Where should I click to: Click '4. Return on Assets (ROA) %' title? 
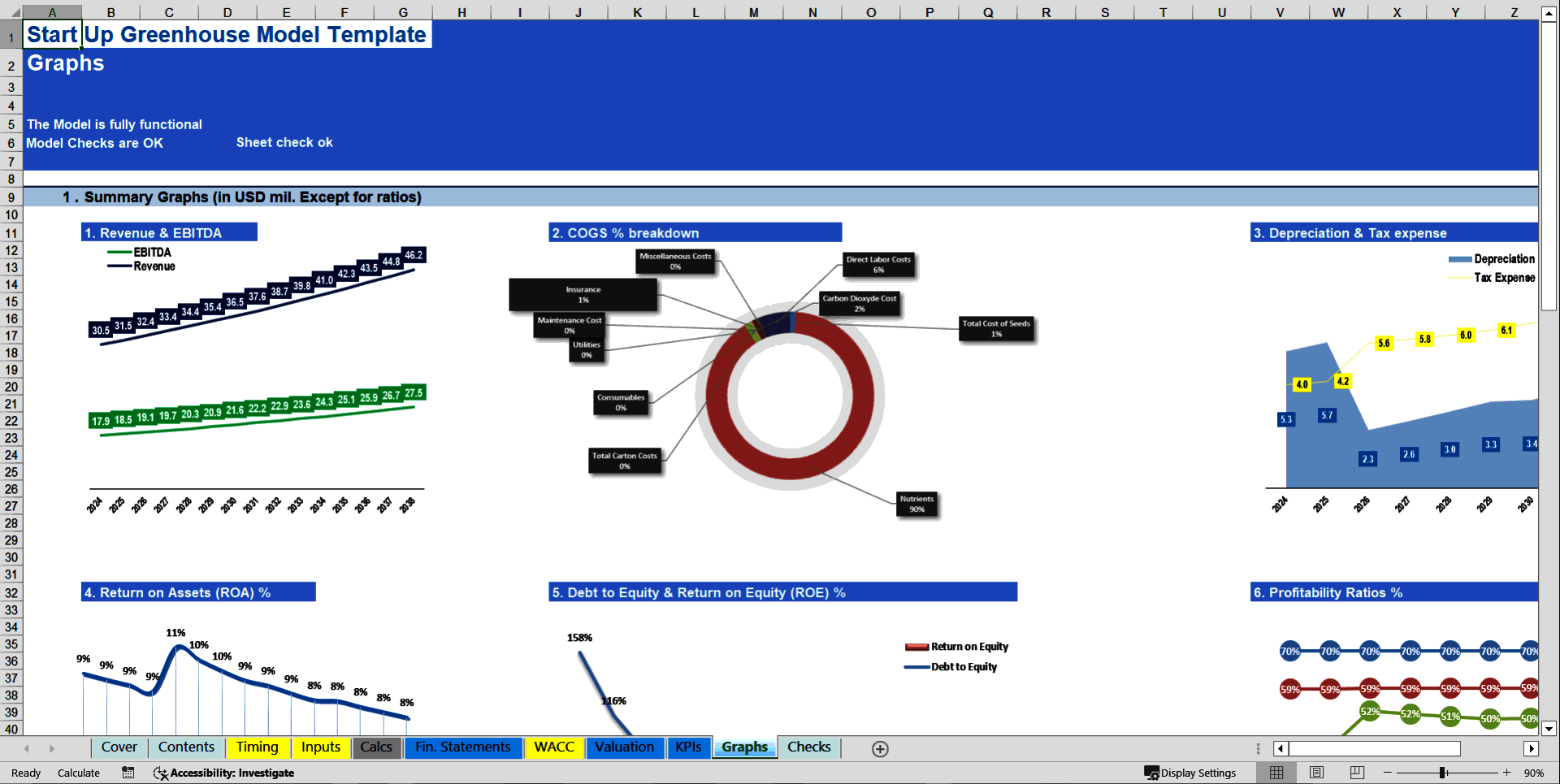coord(198,593)
